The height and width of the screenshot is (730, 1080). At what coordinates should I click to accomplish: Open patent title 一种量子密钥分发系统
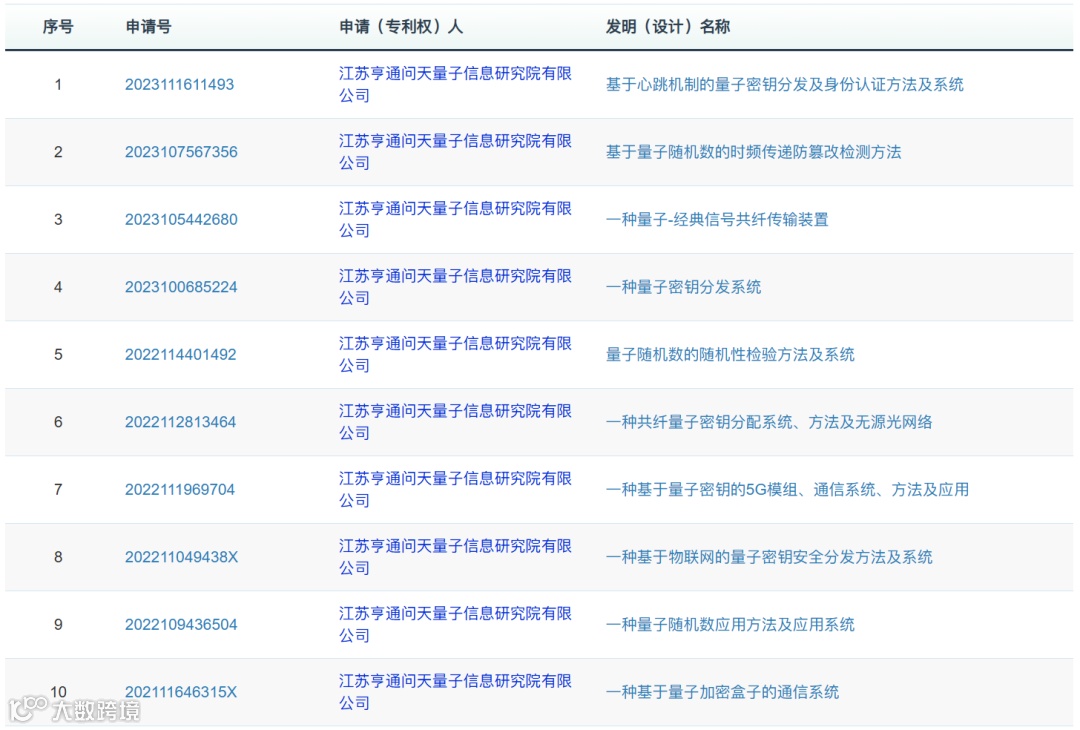683,287
